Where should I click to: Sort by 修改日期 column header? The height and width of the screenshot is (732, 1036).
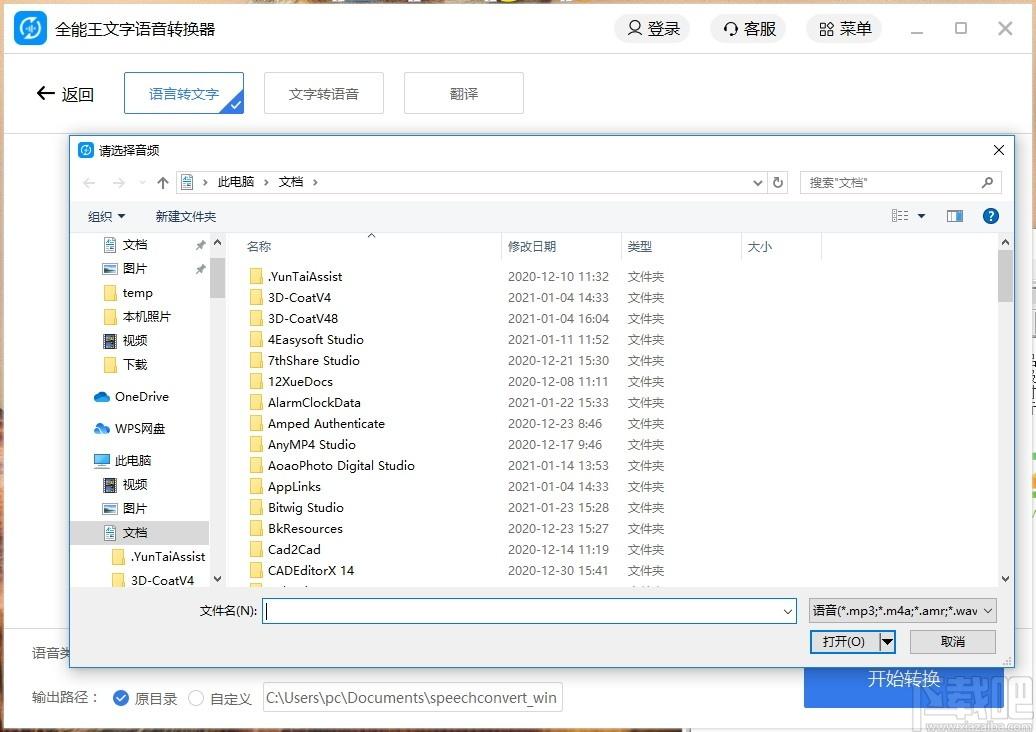532,246
